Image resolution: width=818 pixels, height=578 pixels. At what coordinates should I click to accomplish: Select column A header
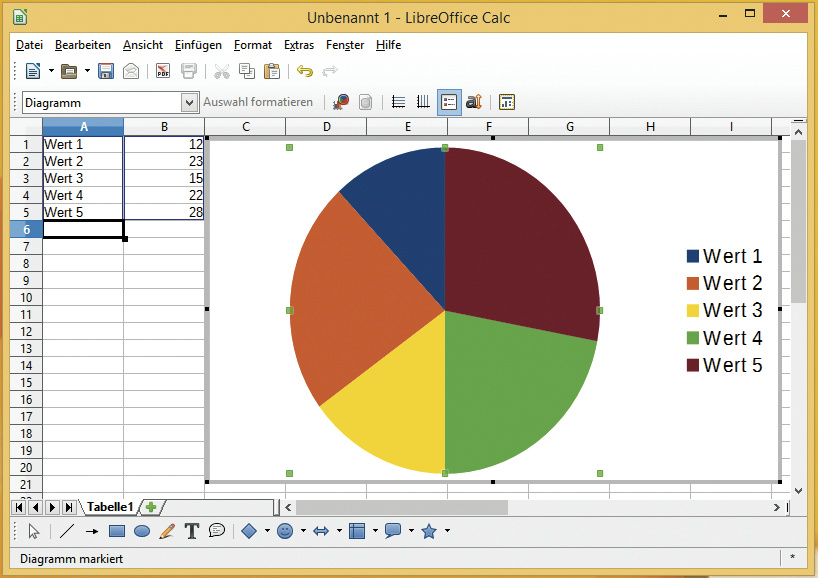83,127
